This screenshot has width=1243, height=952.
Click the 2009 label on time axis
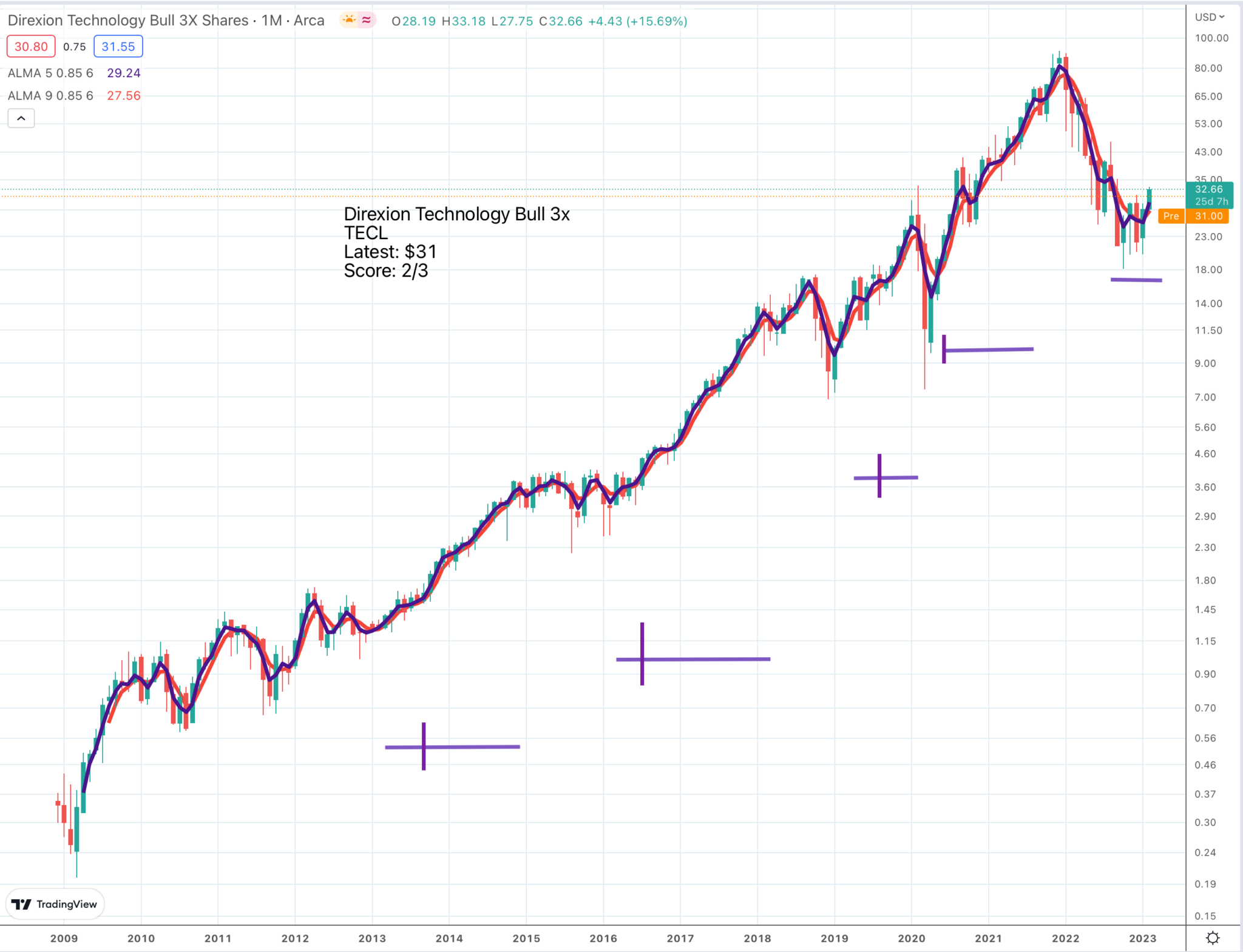(x=64, y=938)
